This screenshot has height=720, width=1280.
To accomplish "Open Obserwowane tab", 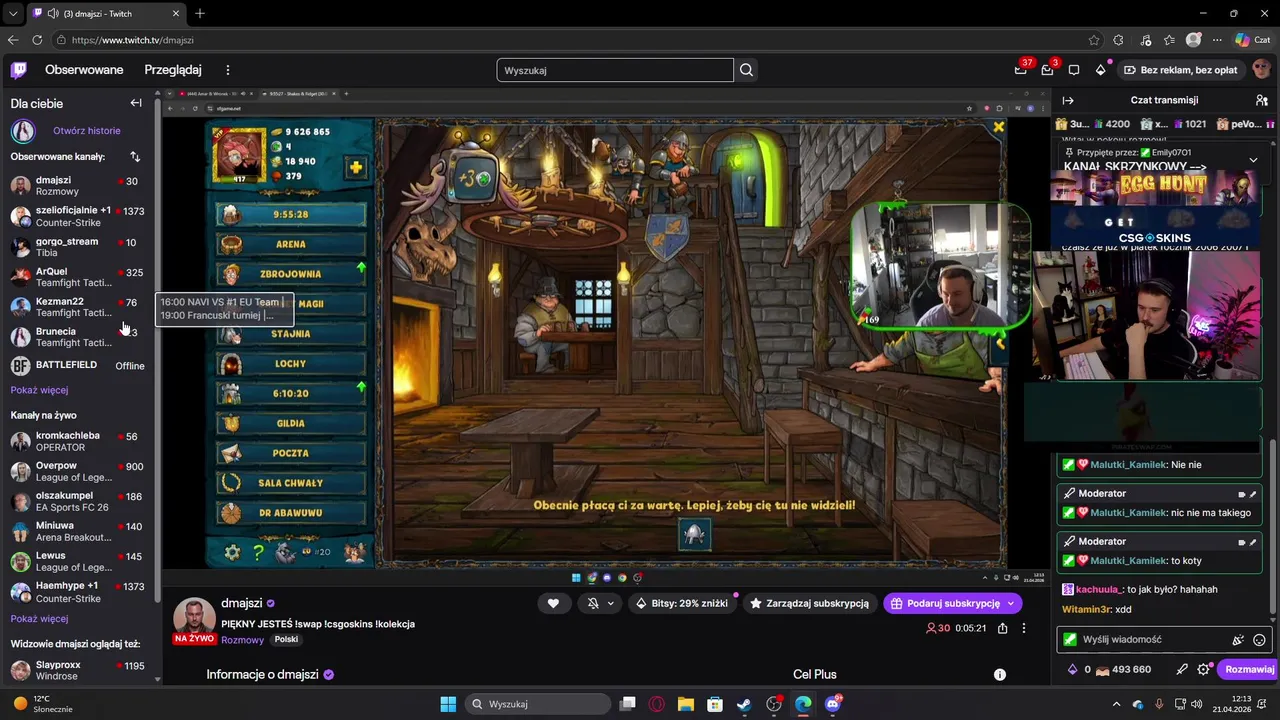I will tap(84, 70).
